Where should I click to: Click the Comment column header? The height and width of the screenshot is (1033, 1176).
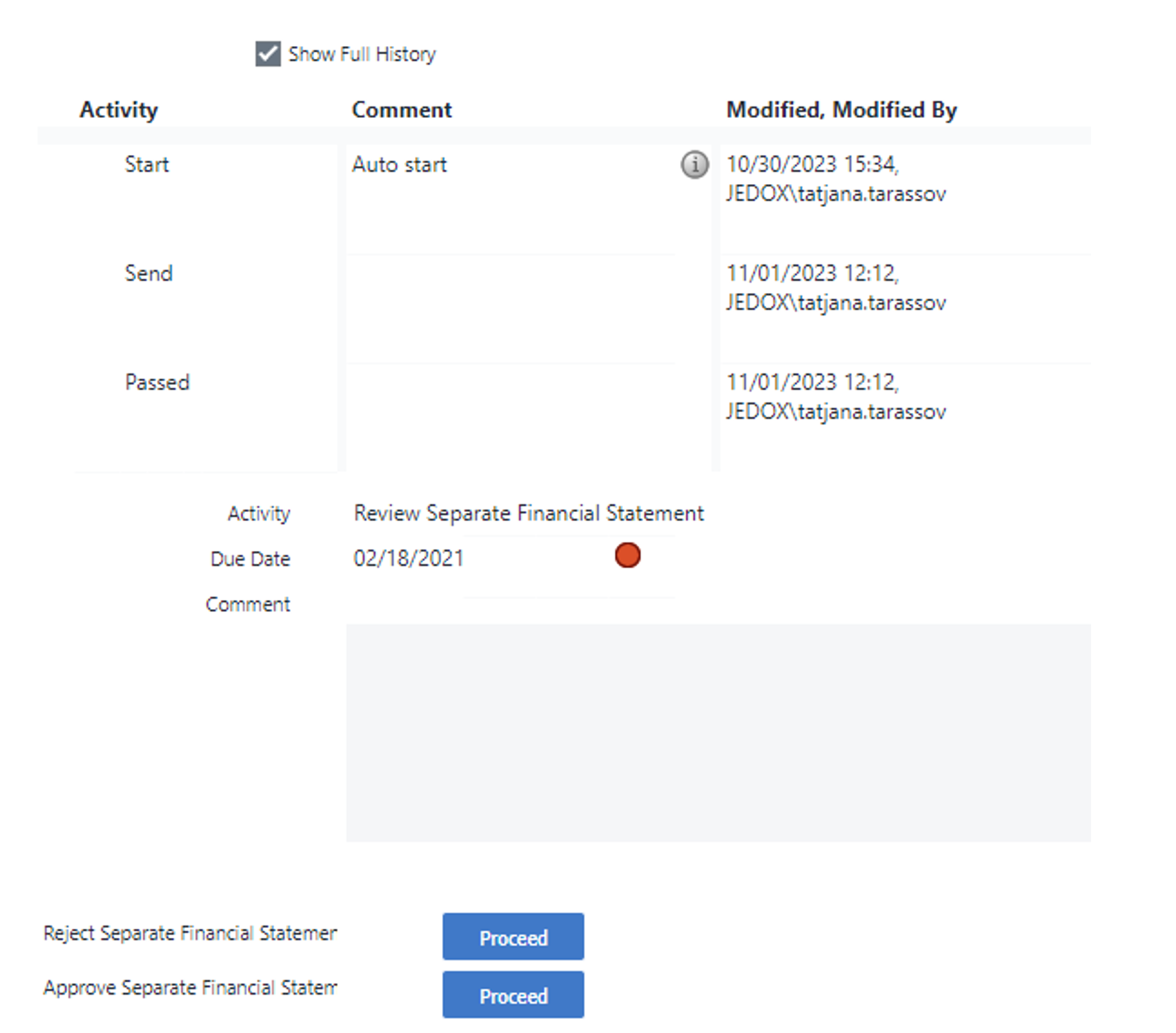tap(402, 110)
